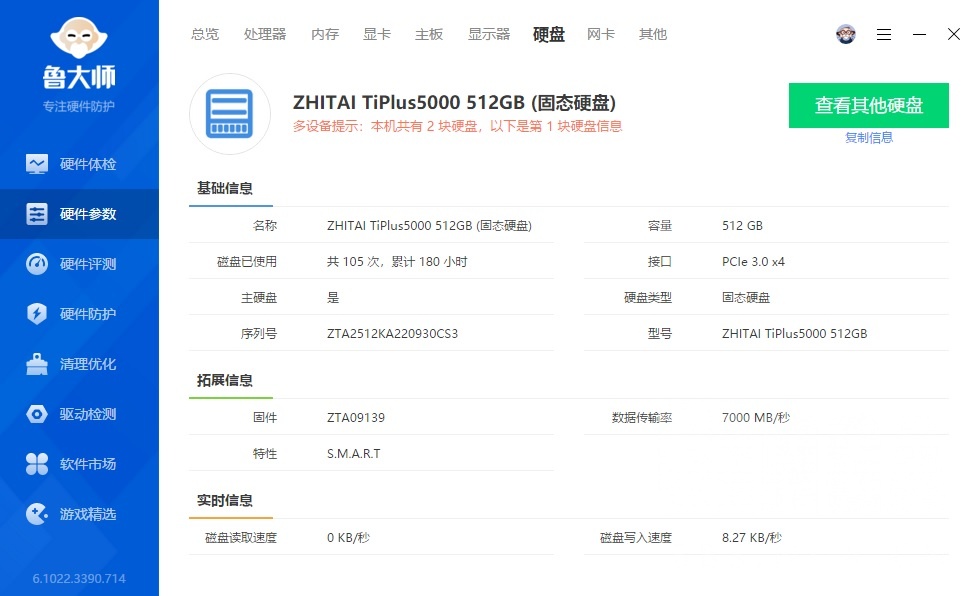
Task: Launch 清理优化 from the sidebar
Action: click(80, 363)
